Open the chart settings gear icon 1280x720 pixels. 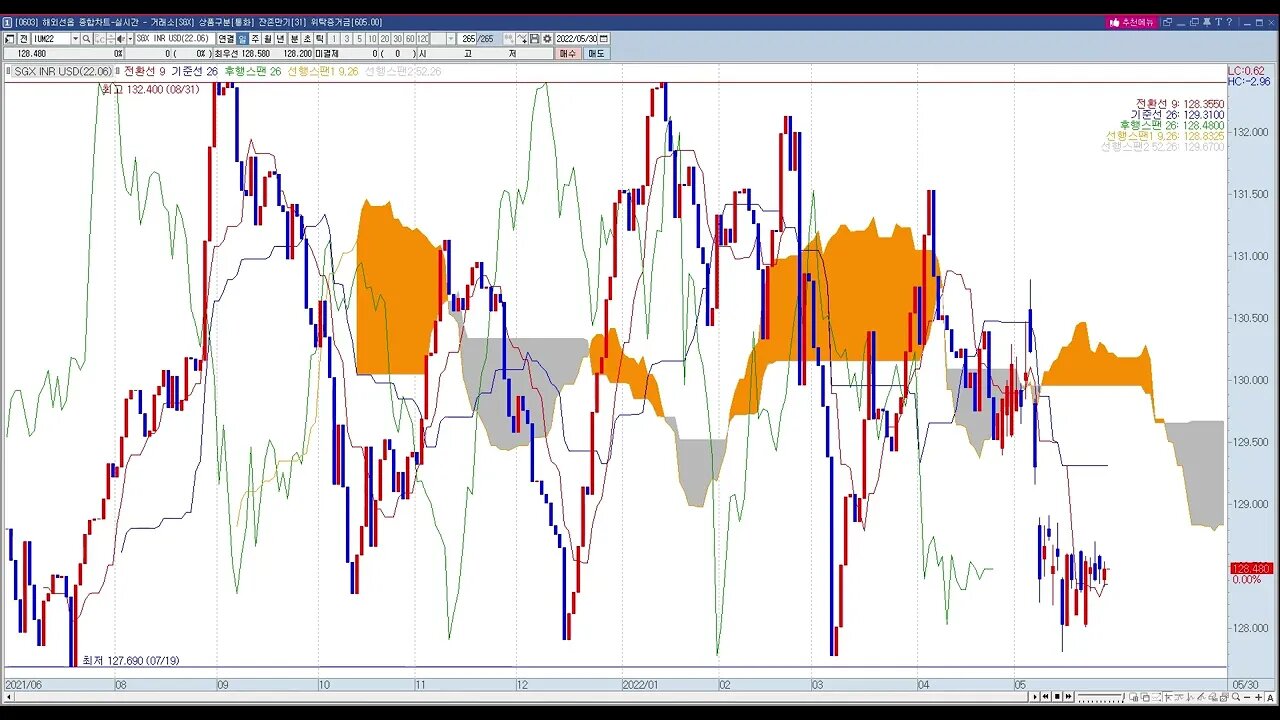click(547, 39)
